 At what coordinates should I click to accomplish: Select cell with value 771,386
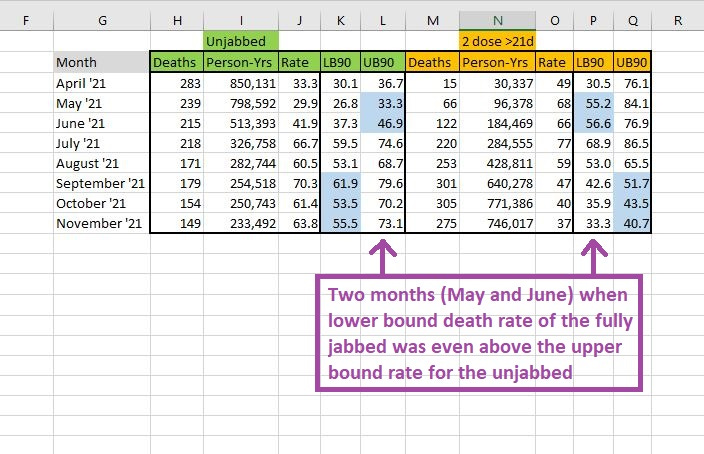[x=497, y=203]
